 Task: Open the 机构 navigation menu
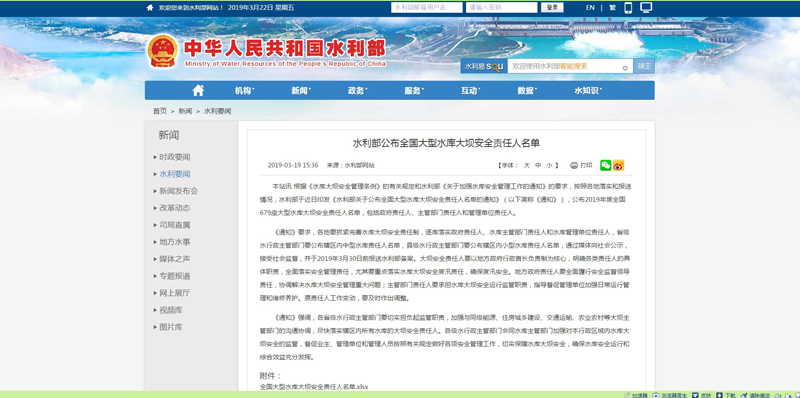(244, 90)
